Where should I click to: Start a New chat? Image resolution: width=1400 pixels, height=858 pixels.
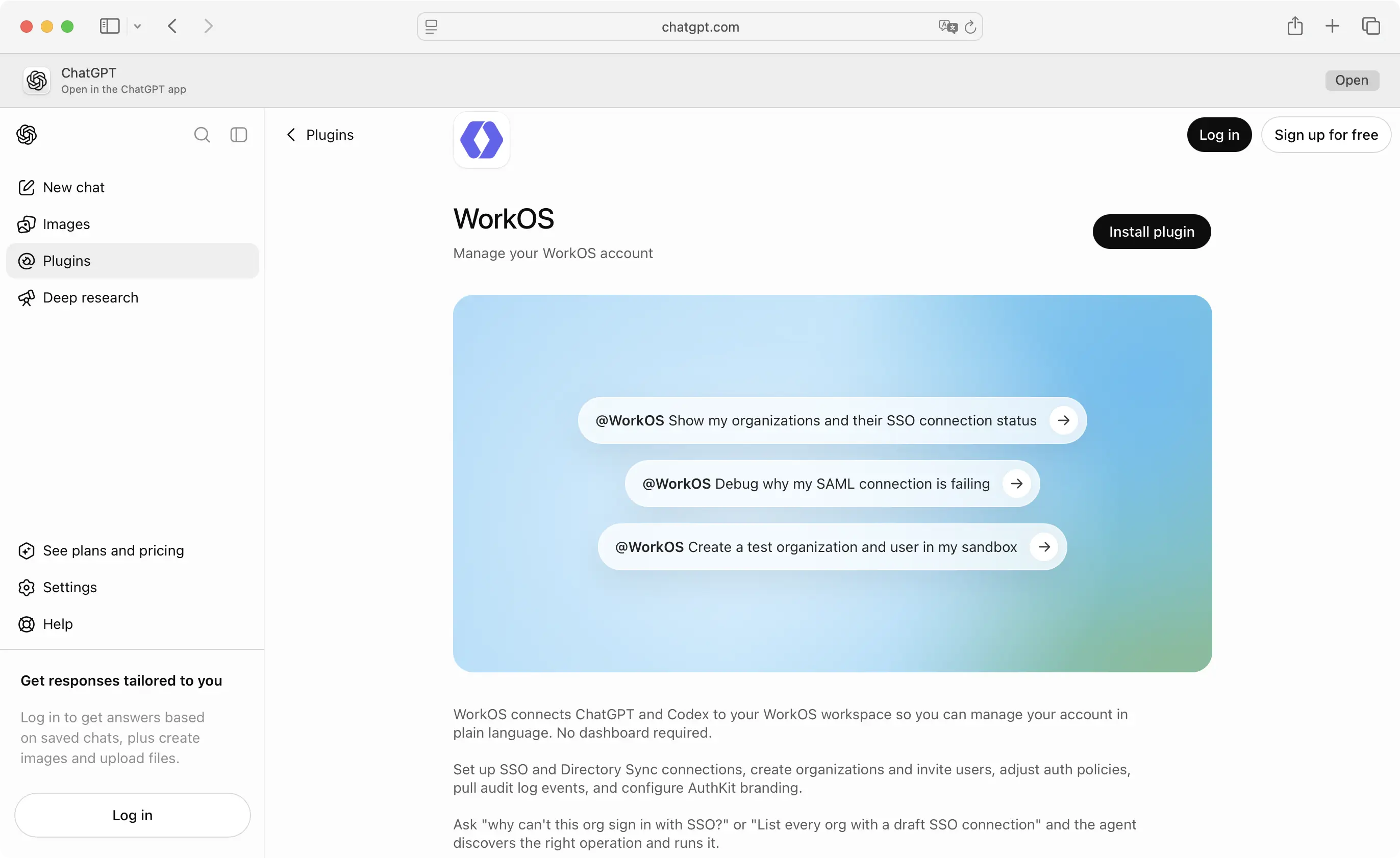[132, 188]
